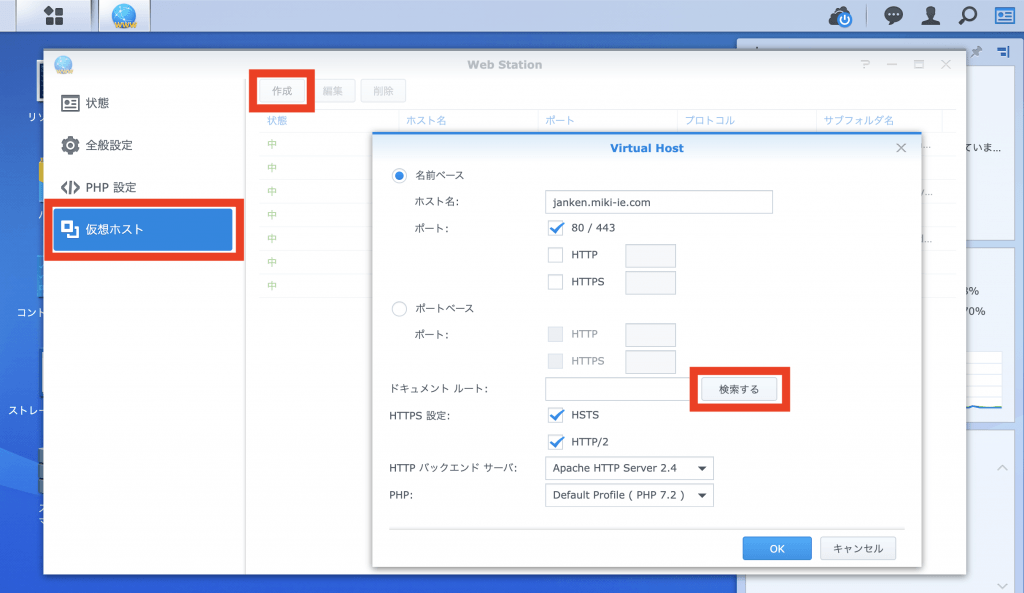Select the ポートベース radio button
This screenshot has width=1024, height=593.
tap(400, 309)
